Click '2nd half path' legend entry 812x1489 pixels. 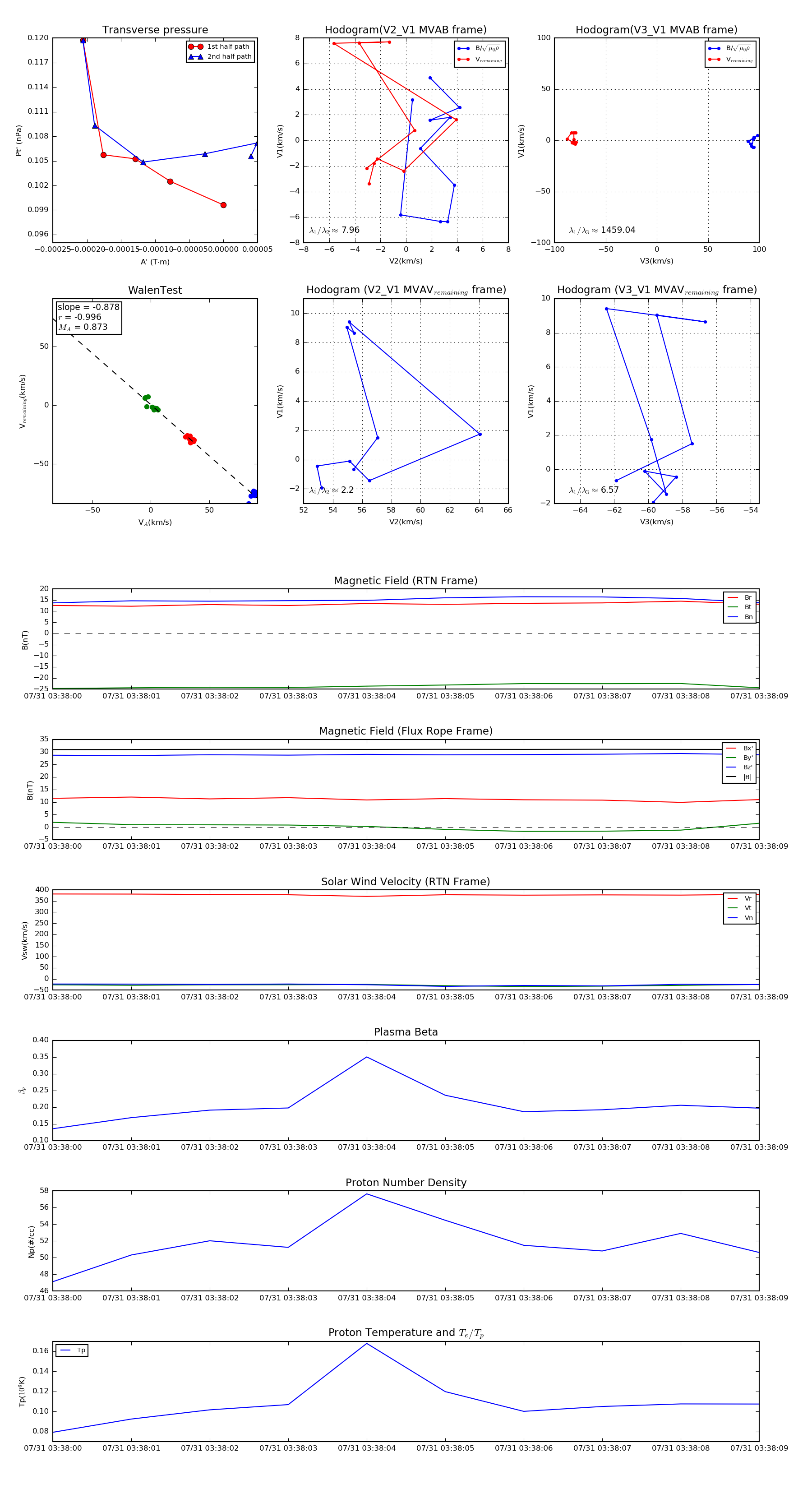click(220, 57)
